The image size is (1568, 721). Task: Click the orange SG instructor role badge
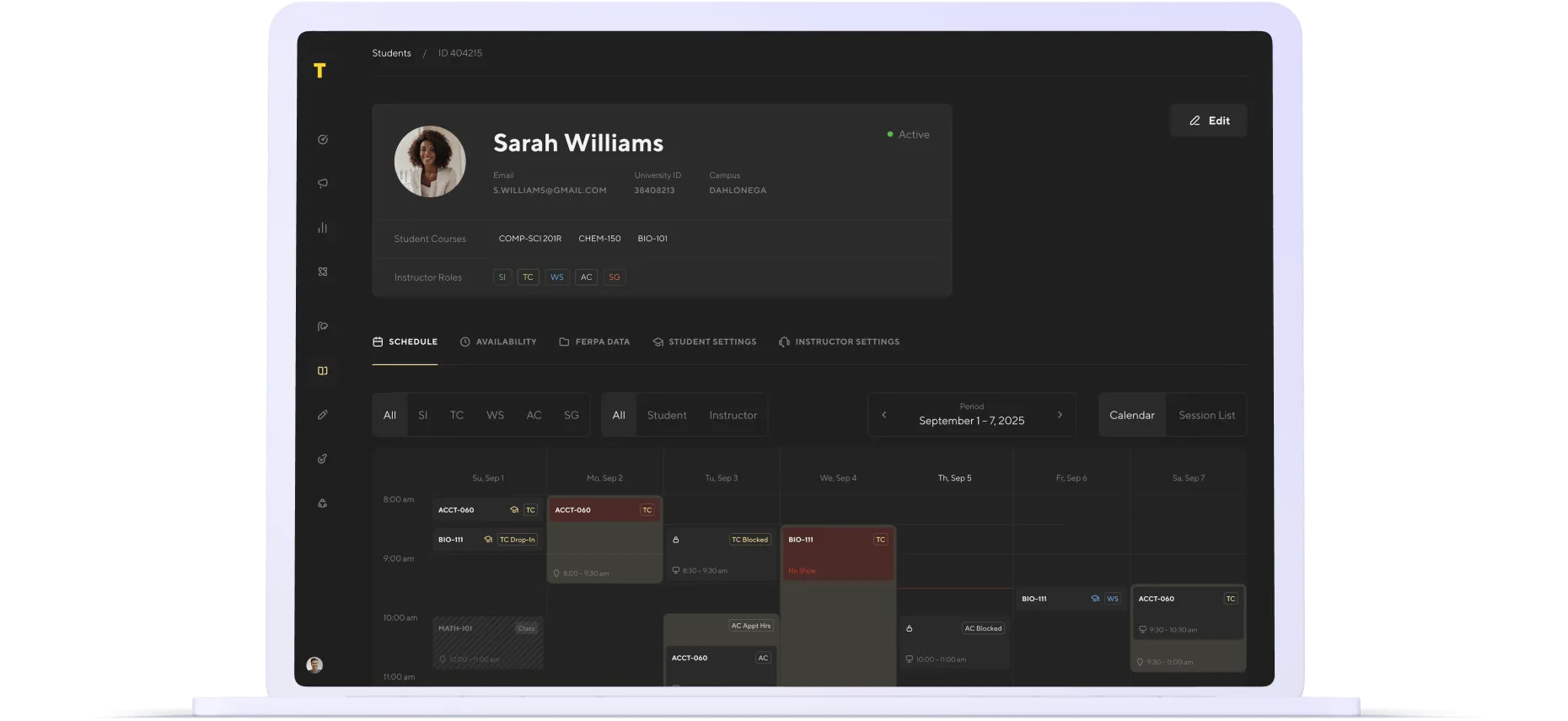pyautogui.click(x=615, y=277)
